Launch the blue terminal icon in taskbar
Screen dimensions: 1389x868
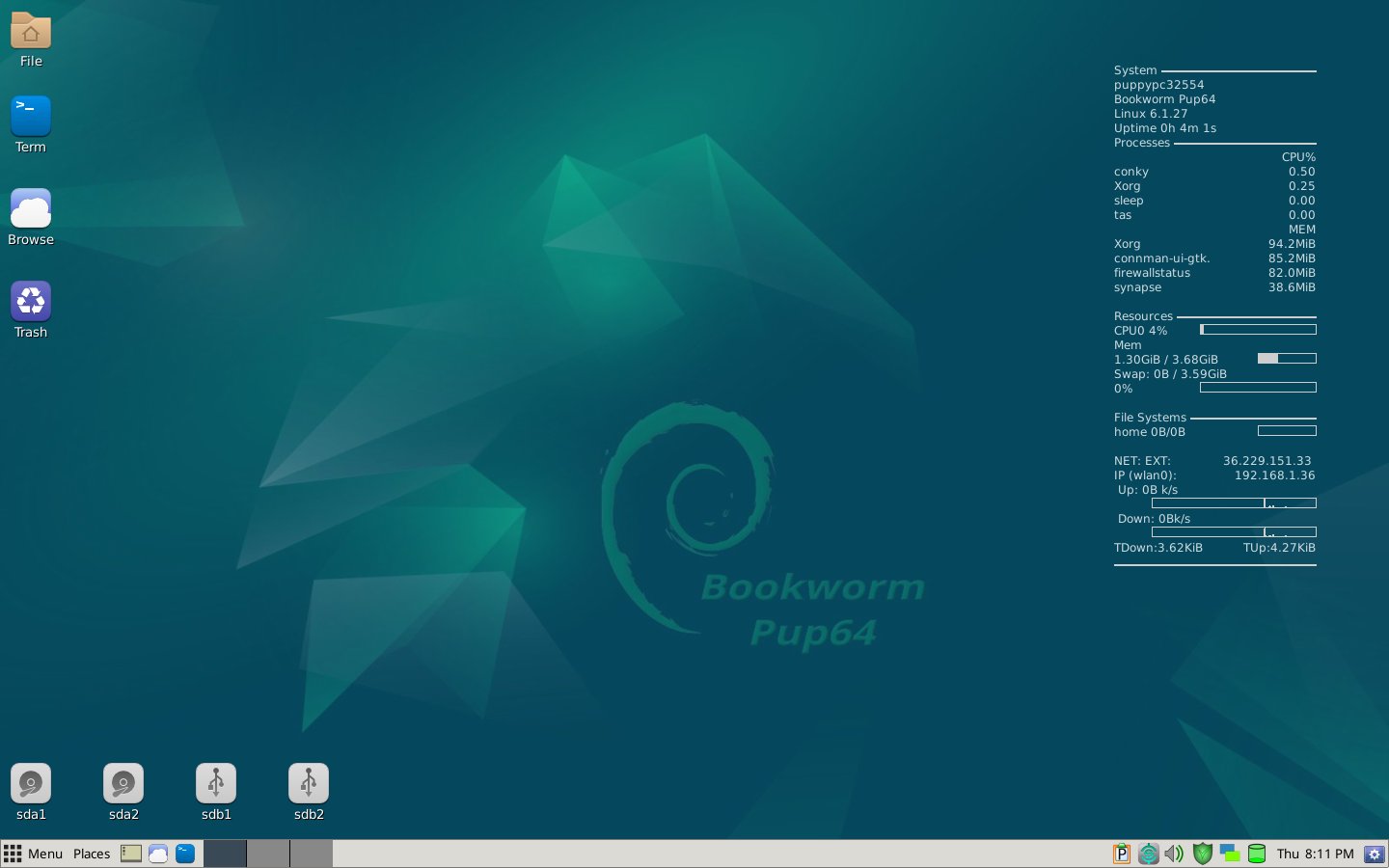click(x=185, y=854)
